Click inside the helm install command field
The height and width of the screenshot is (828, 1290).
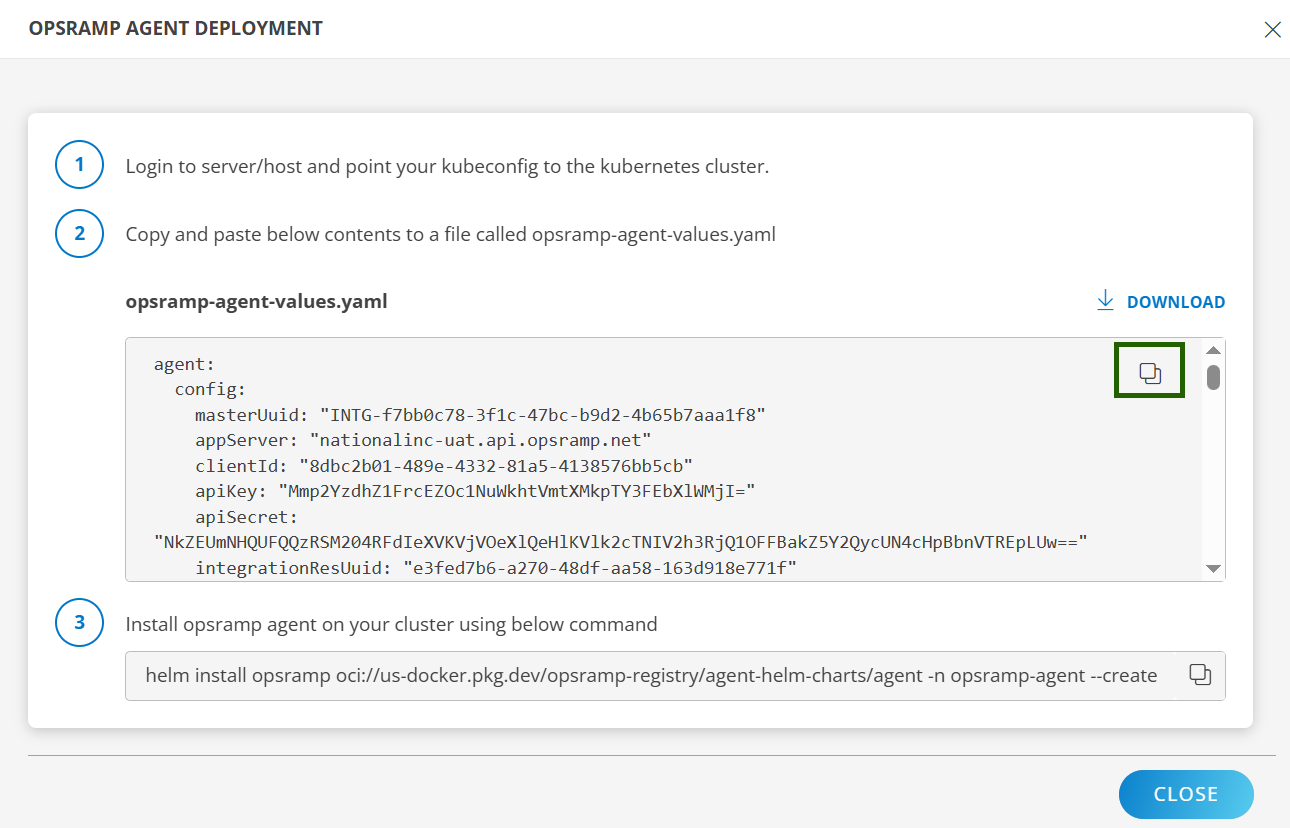650,676
